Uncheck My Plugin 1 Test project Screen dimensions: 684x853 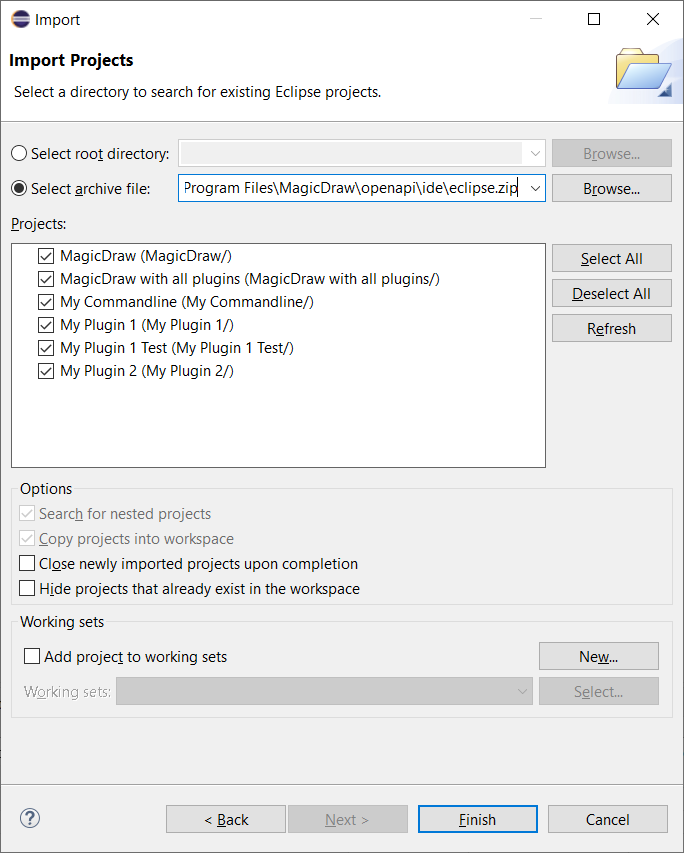(45, 348)
